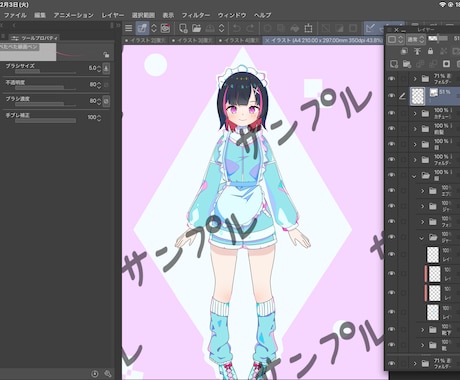Image resolution: width=460 pixels, height=380 pixels.
Task: Click the clip to layer below icon
Action: pos(404,51)
